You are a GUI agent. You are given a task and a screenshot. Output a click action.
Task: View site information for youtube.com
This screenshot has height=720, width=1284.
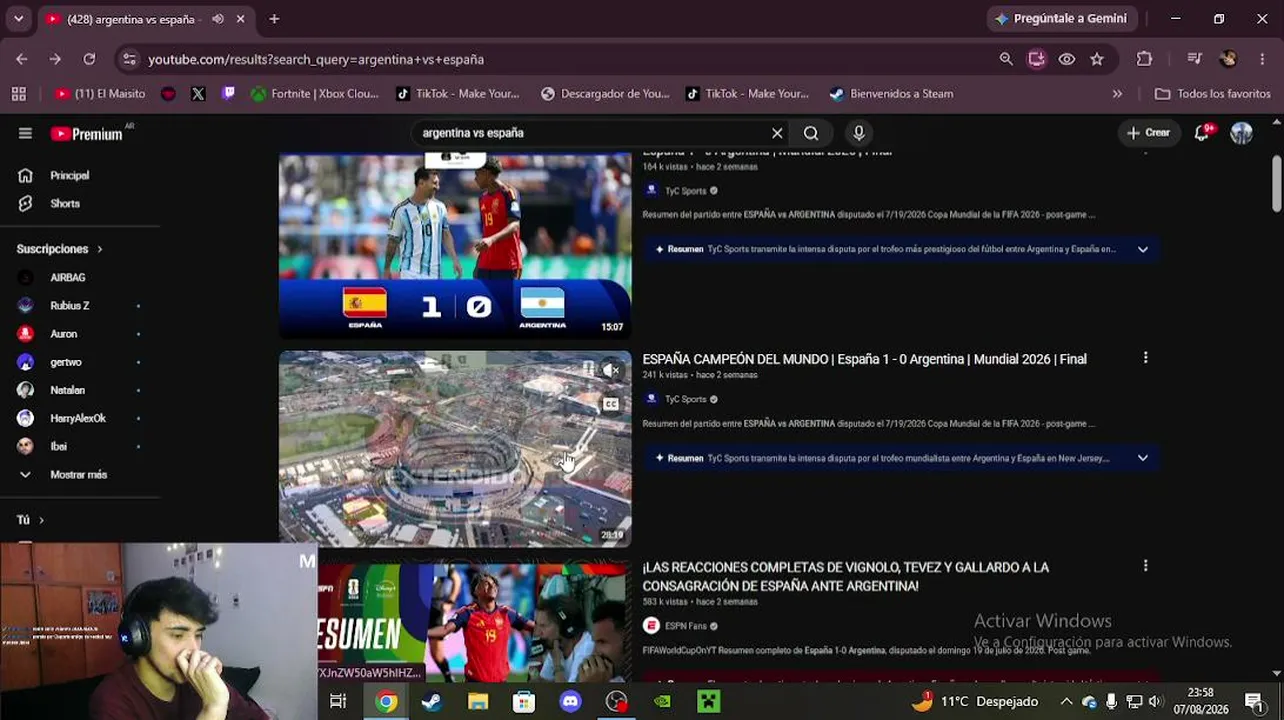pyautogui.click(x=129, y=59)
